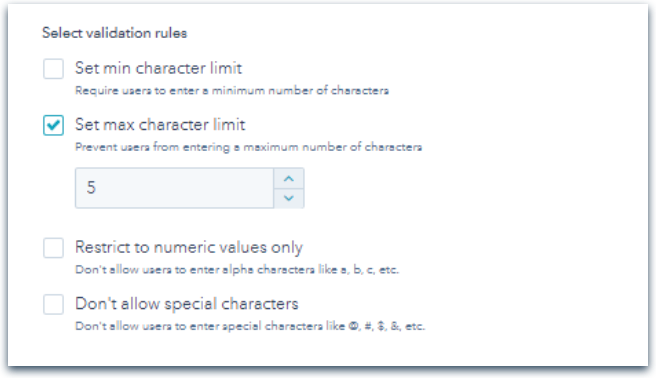Click the "Don't allow users to enter alpha characters" hint
This screenshot has height=378, width=656.
[x=237, y=270]
